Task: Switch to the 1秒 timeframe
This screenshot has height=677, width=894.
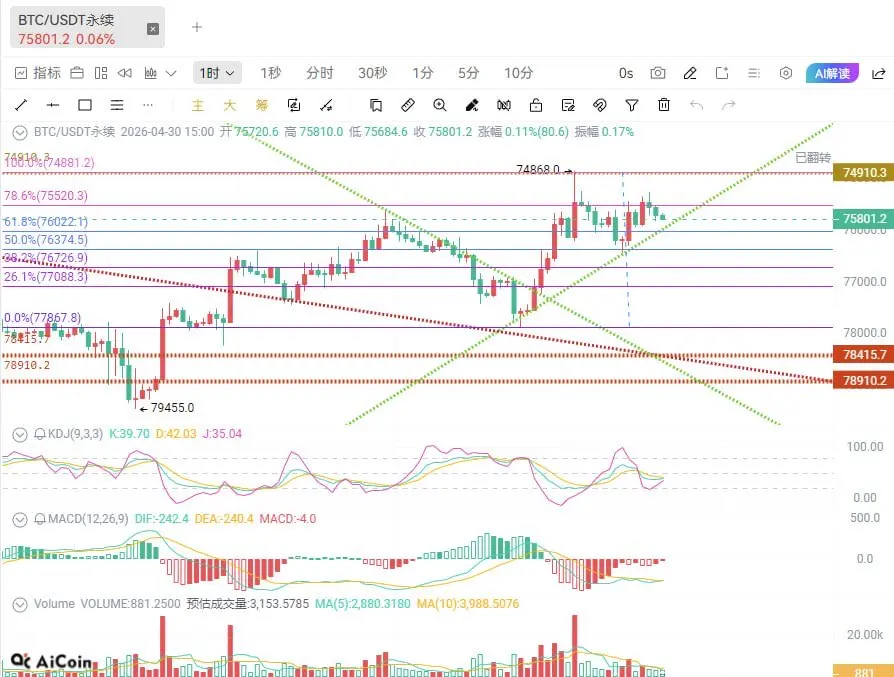Action: coord(271,73)
